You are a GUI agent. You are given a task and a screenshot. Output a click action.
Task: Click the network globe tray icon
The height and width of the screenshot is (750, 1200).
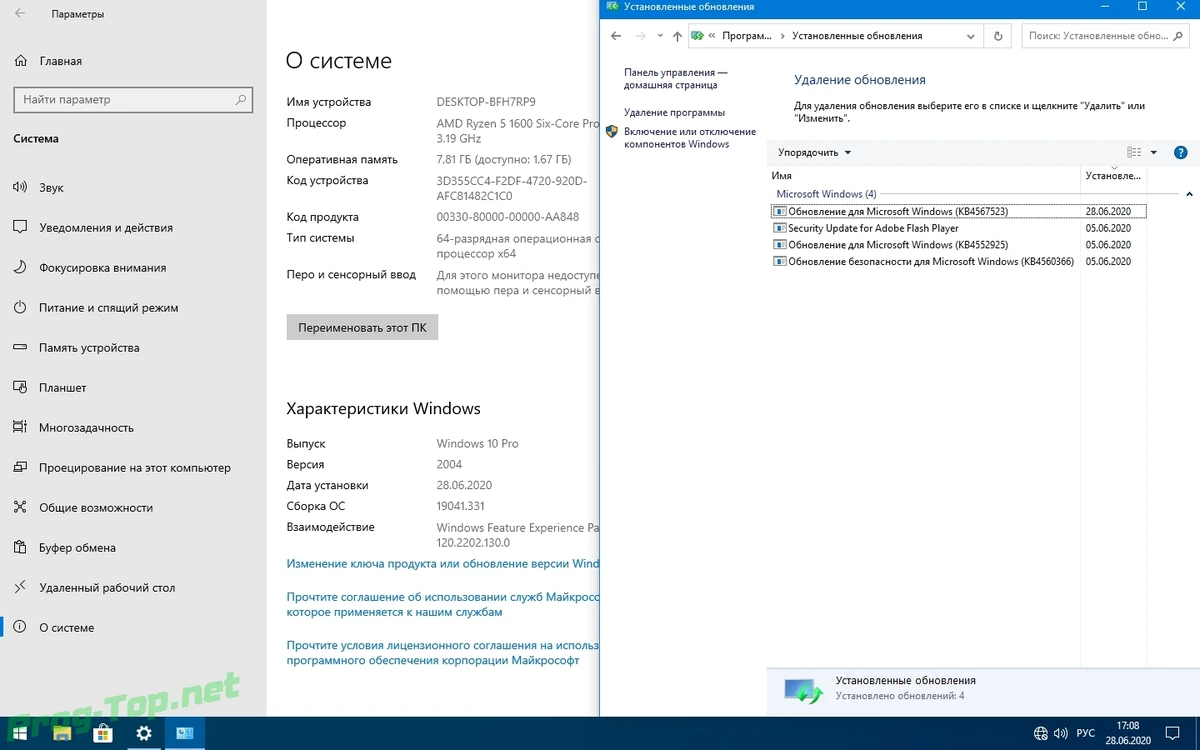pos(1041,734)
